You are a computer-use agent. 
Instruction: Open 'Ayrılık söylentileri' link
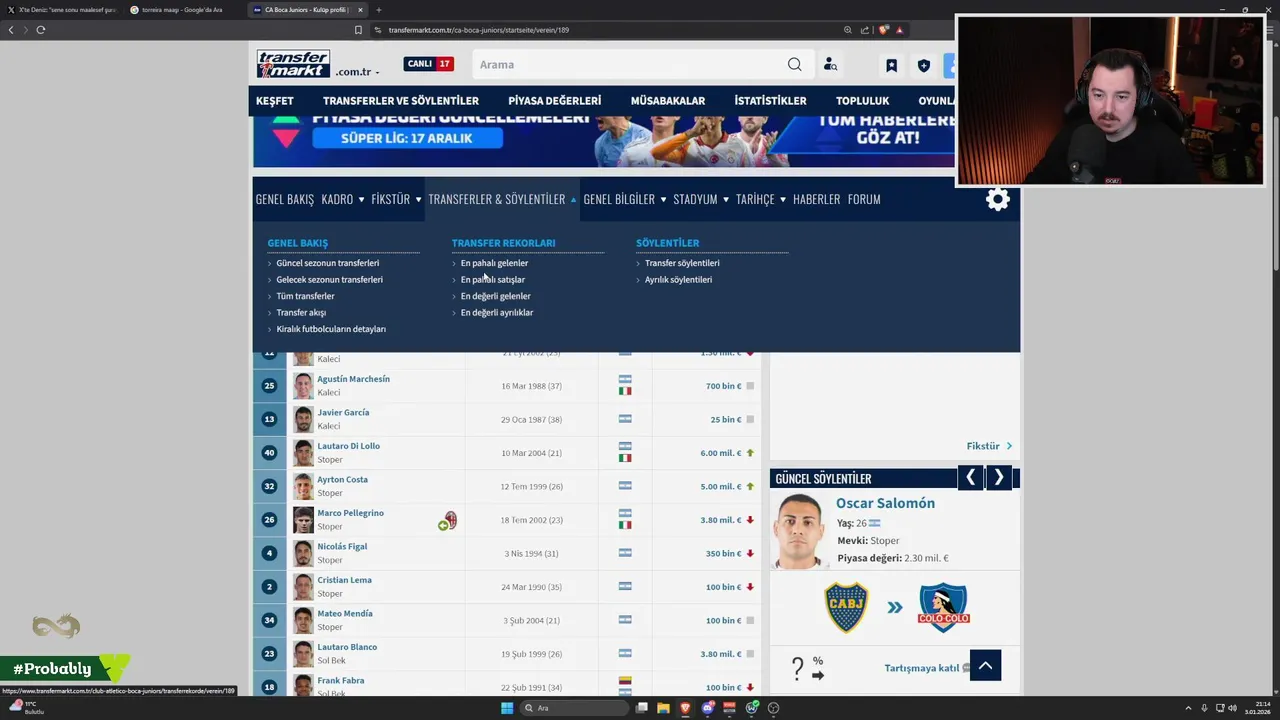[678, 280]
